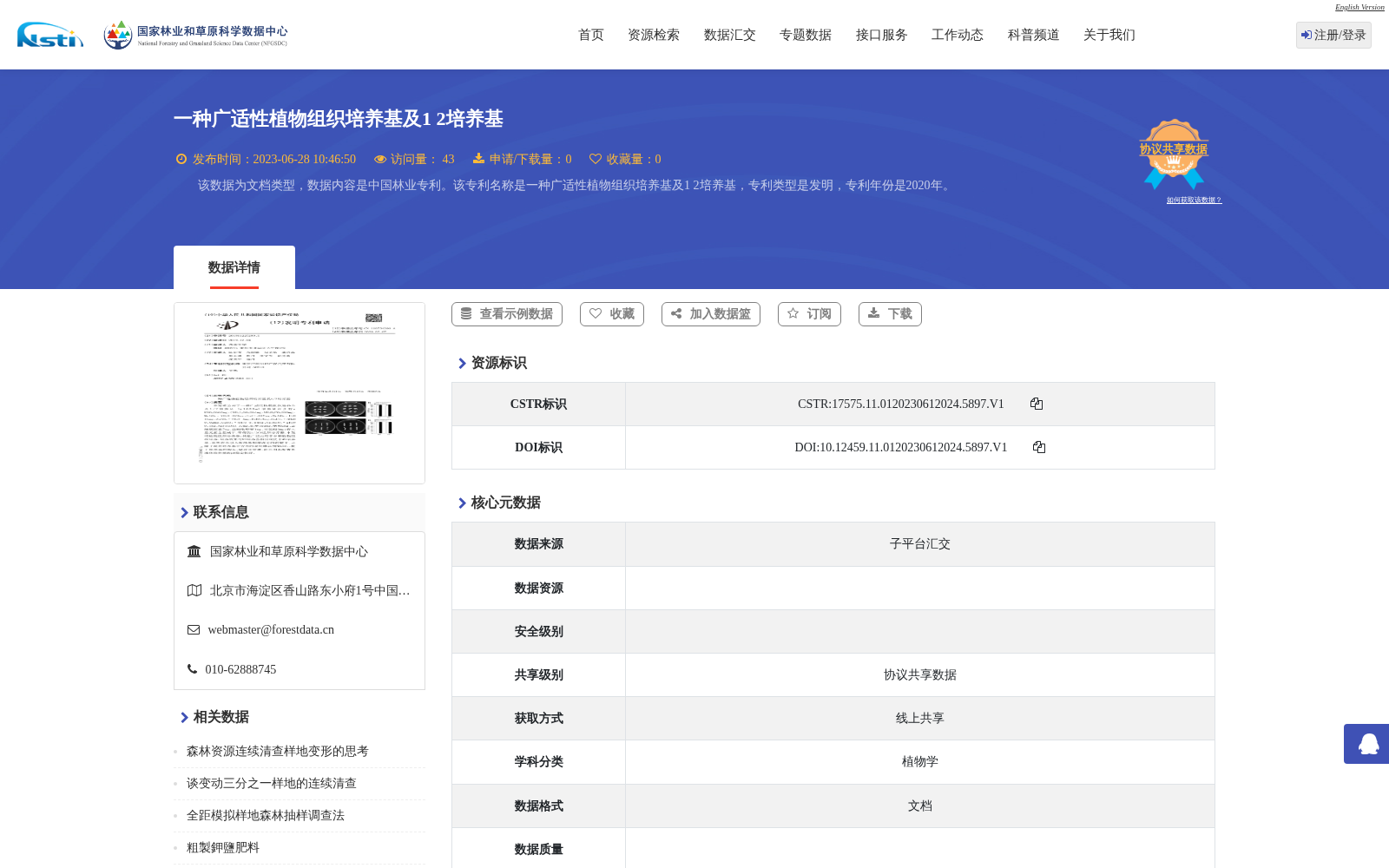Click the heart icon beside 收藏量
Screen dimensions: 1389x868
[596, 159]
